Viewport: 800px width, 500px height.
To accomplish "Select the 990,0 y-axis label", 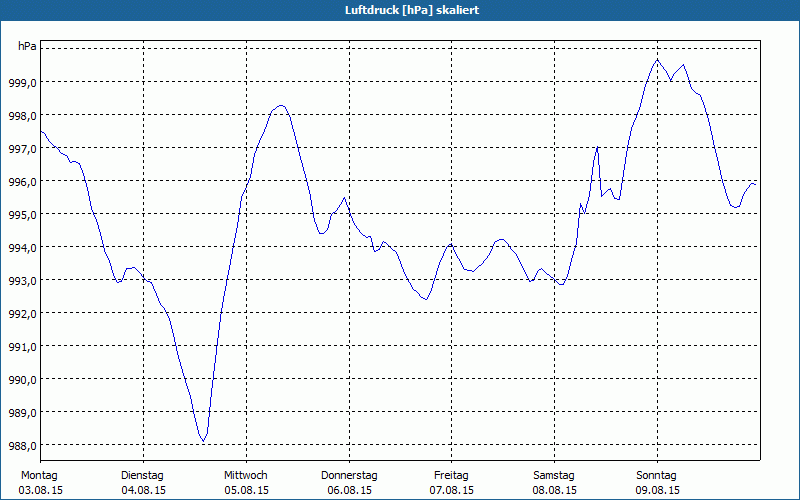I will [22, 380].
